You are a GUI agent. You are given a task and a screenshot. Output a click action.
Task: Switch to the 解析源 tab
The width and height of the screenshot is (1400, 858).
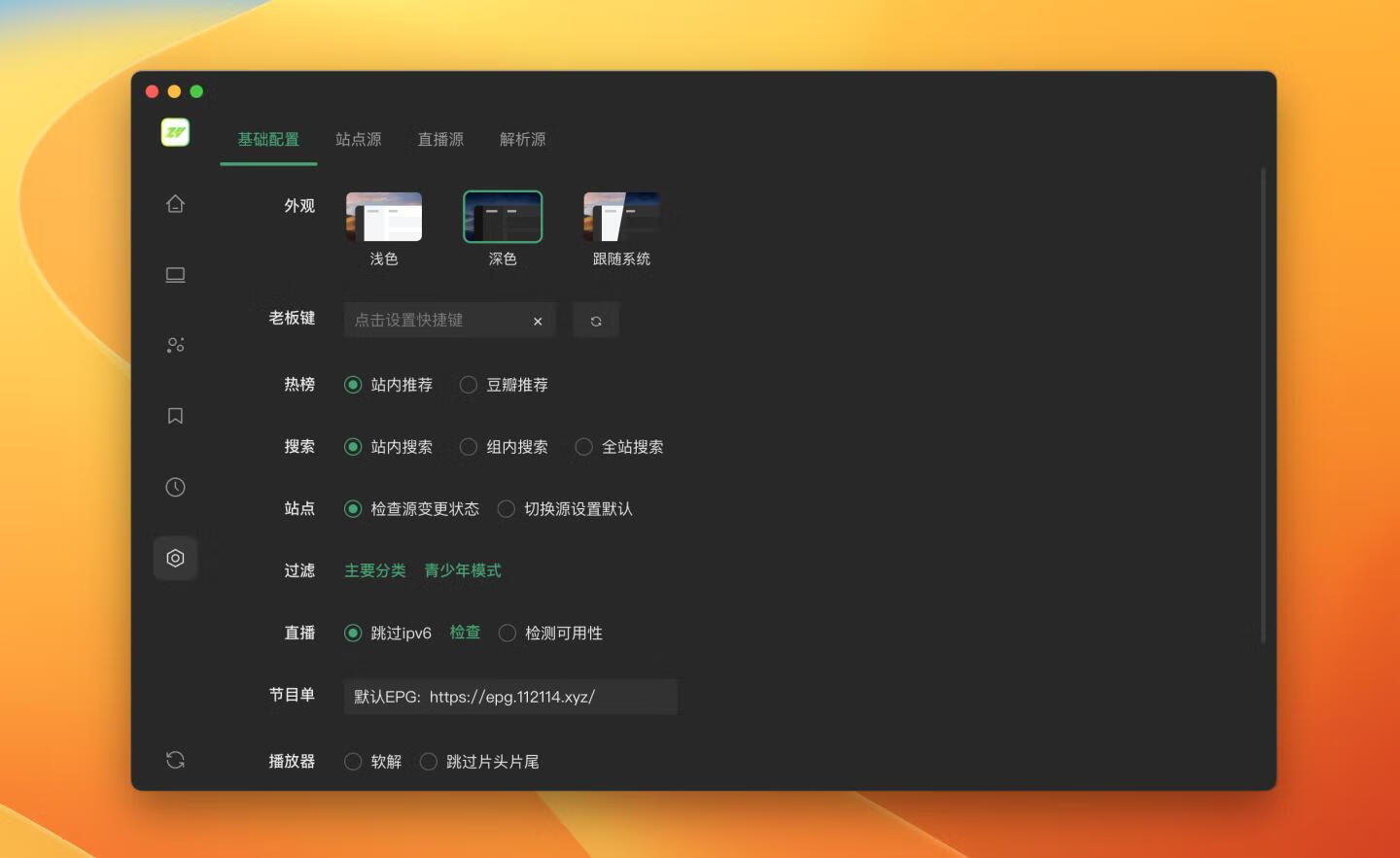[523, 139]
